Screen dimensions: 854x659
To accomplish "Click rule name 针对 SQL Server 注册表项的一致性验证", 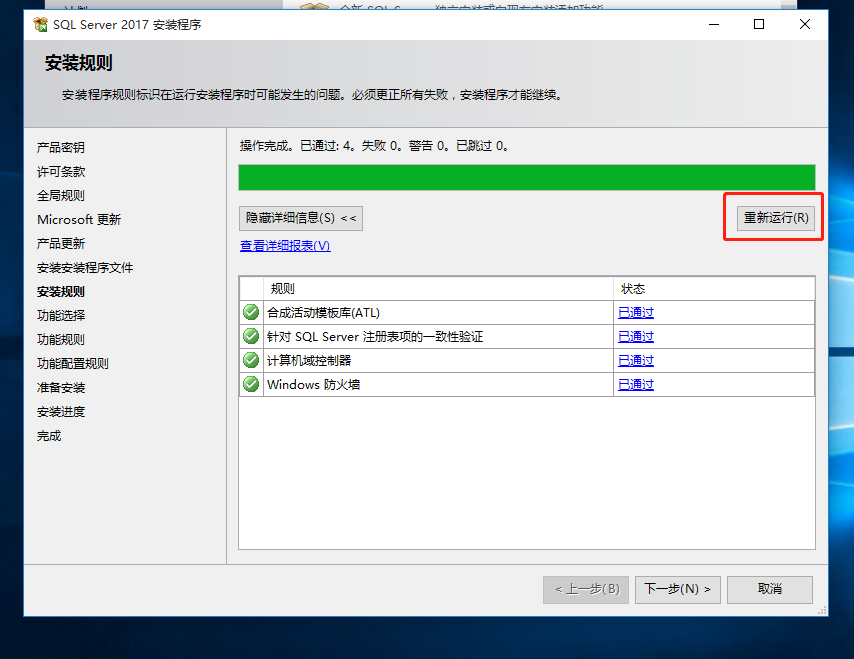I will click(375, 337).
